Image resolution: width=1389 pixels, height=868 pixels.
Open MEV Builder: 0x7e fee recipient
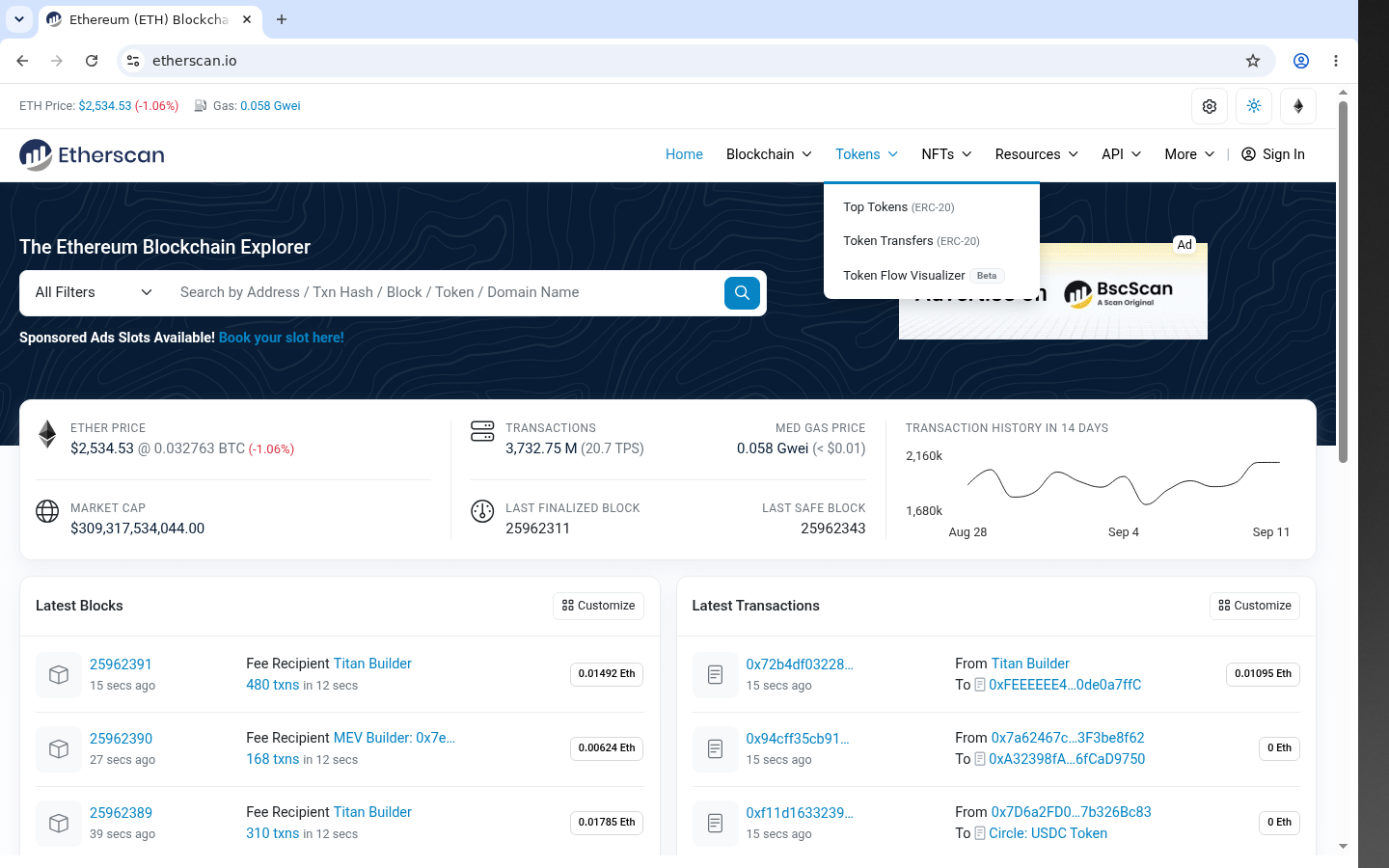pos(395,738)
